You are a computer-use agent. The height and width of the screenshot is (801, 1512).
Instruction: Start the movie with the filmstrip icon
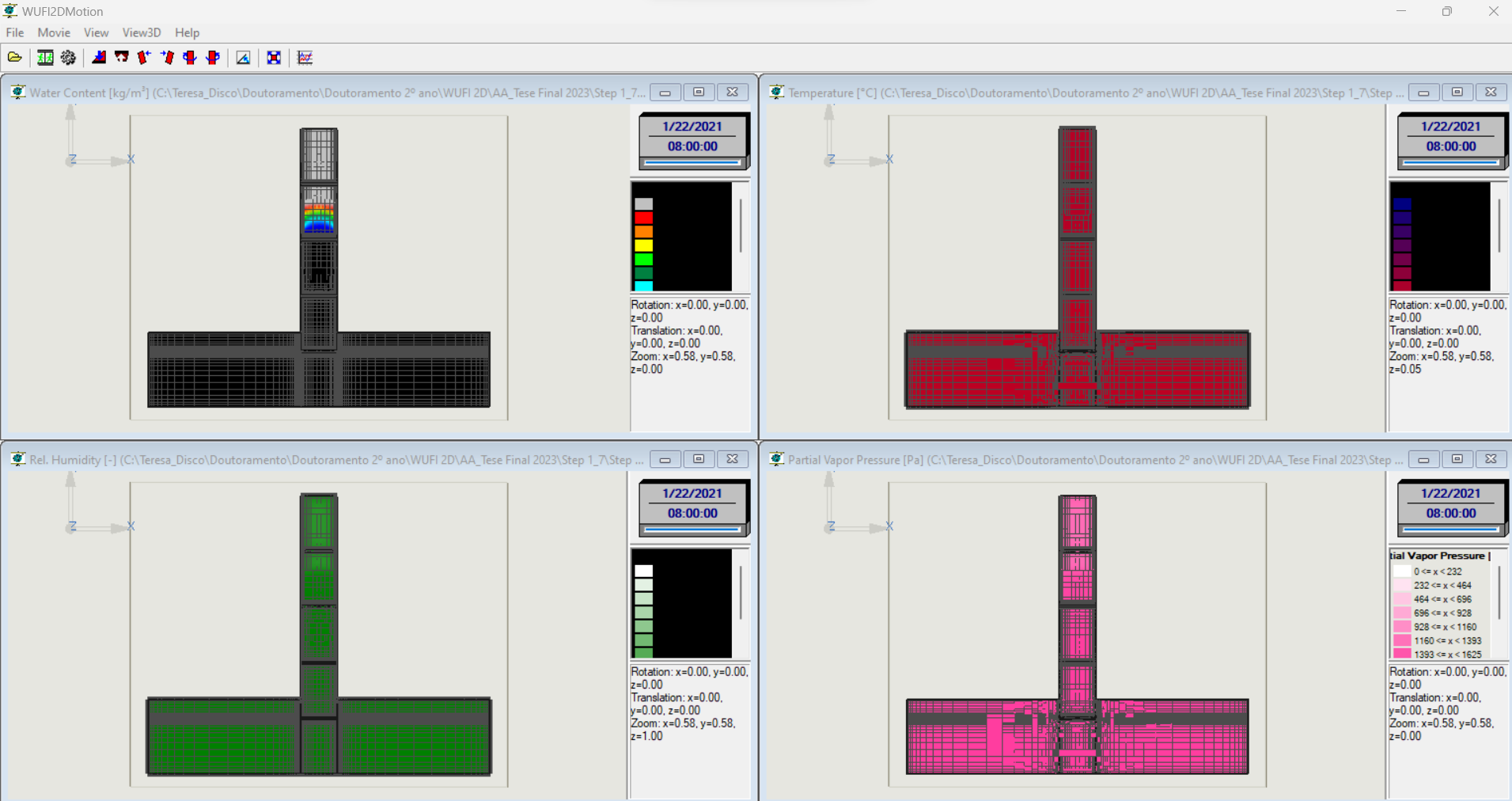click(x=45, y=57)
